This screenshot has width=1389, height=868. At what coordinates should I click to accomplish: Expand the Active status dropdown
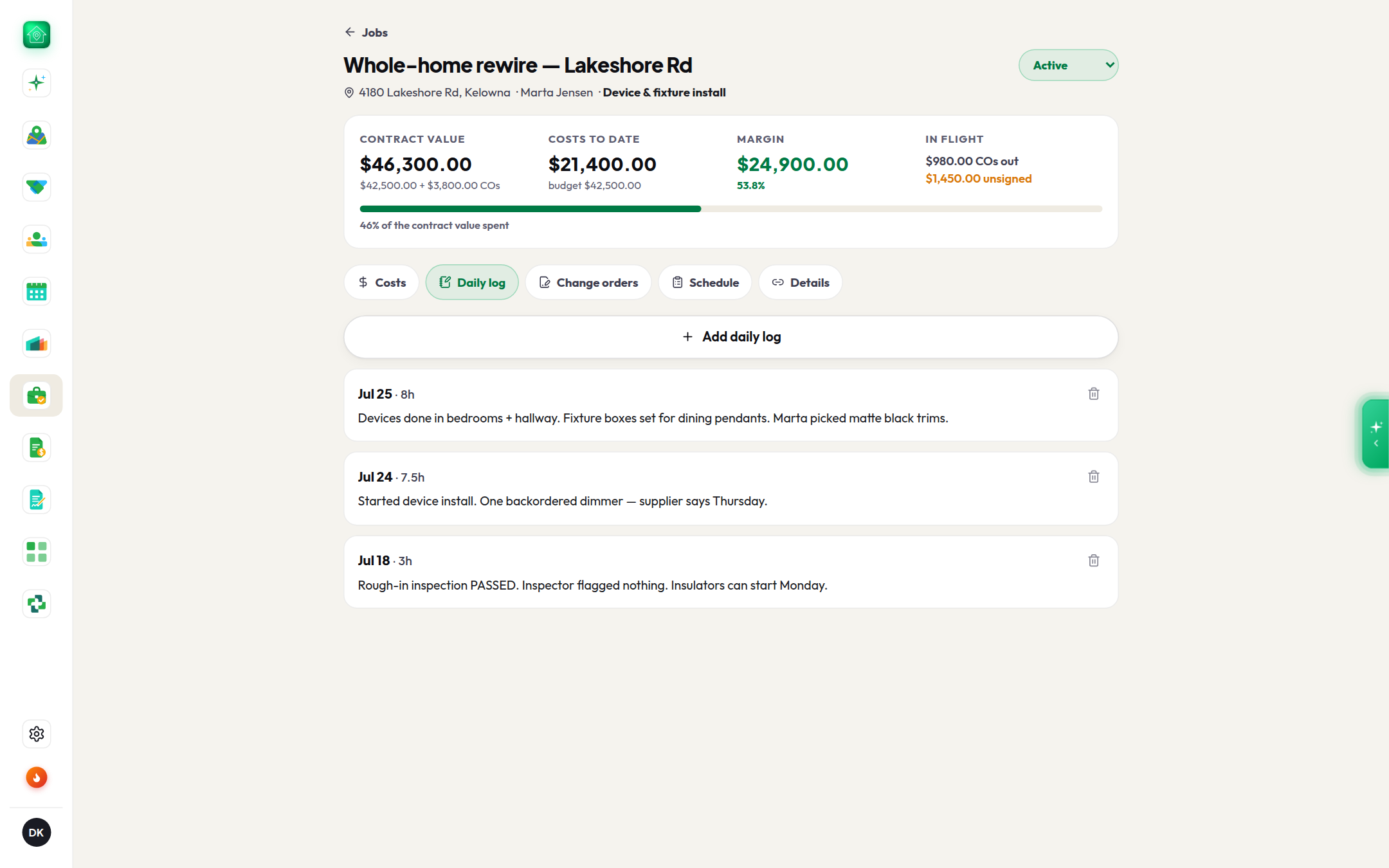tap(1068, 65)
